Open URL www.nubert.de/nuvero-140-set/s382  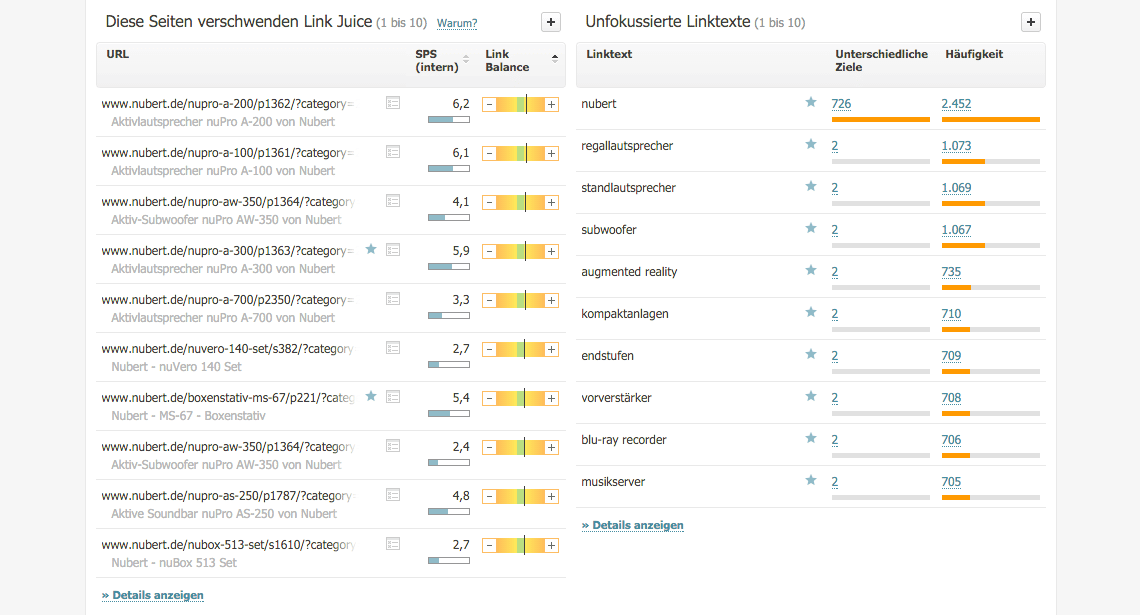coord(228,349)
